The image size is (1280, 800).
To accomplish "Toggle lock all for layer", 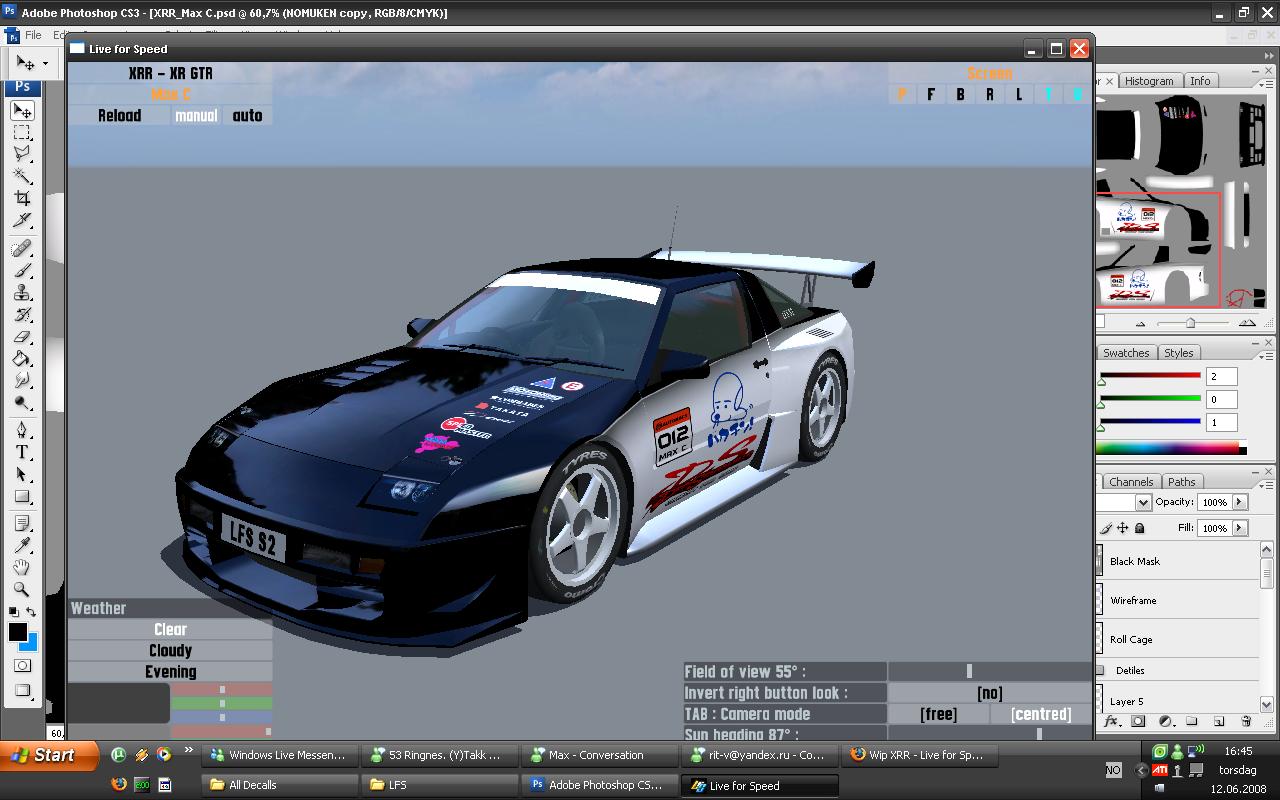I will (1140, 527).
